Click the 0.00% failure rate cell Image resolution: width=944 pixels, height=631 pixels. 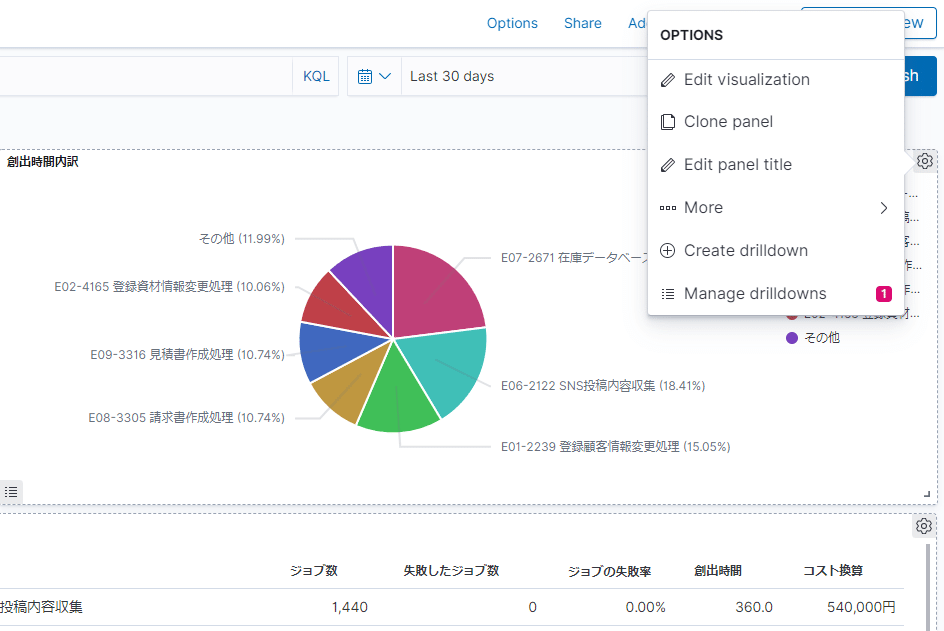tap(645, 607)
